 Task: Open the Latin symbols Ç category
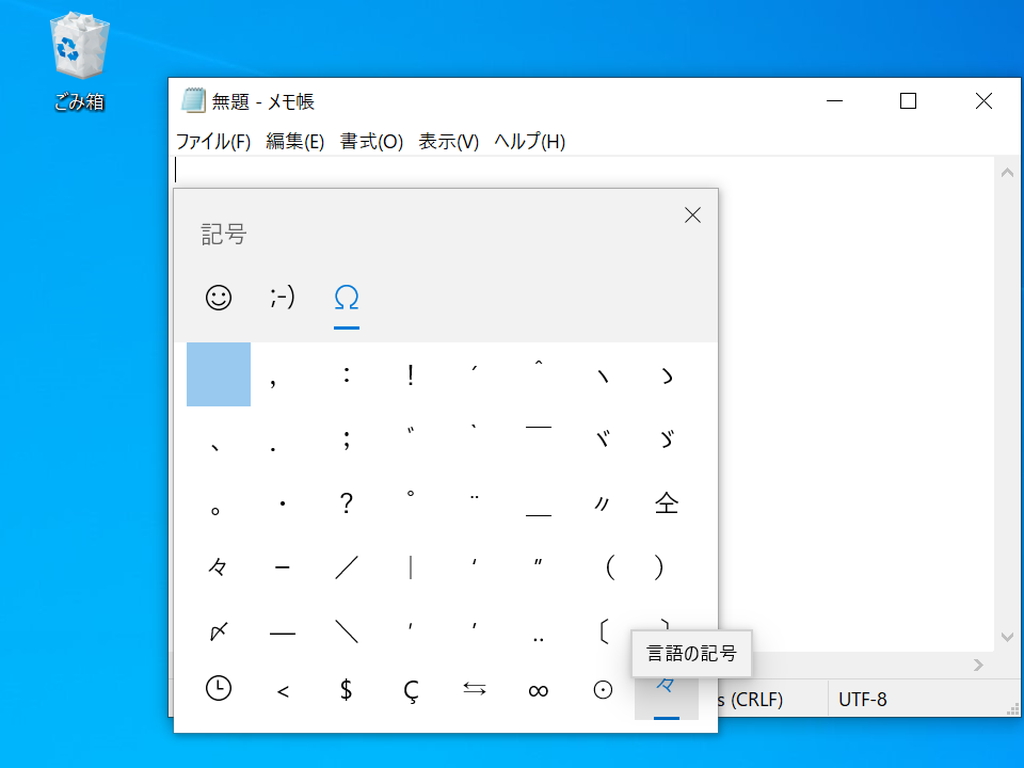click(410, 688)
